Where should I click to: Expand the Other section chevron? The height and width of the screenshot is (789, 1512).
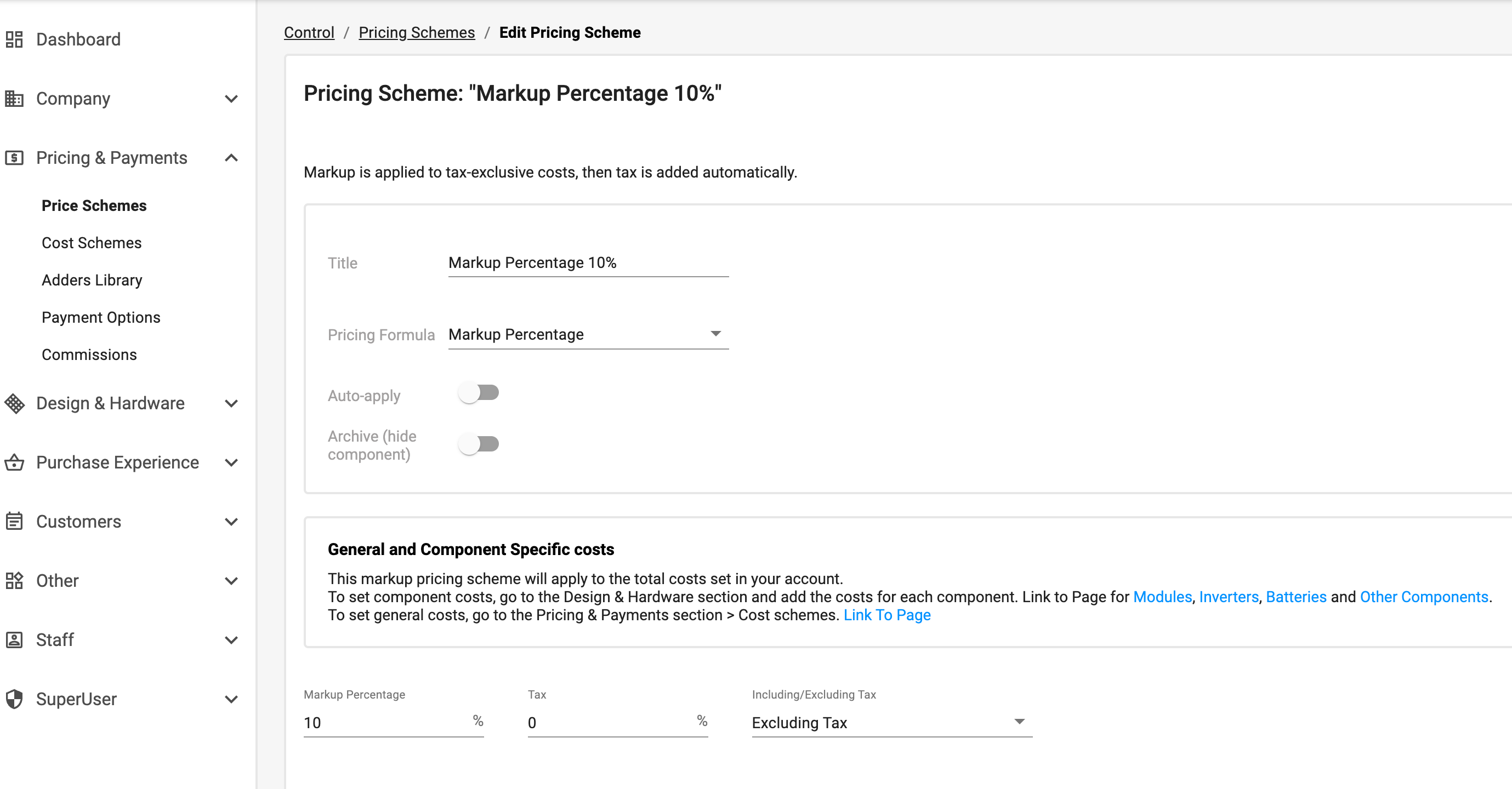231,581
